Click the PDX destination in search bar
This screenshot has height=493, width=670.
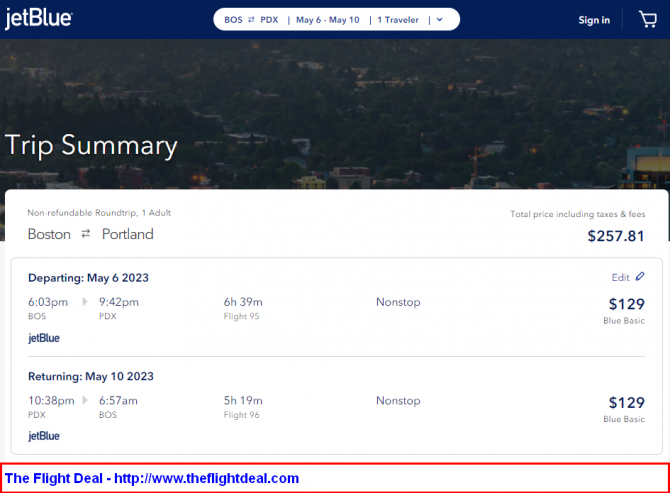[269, 20]
